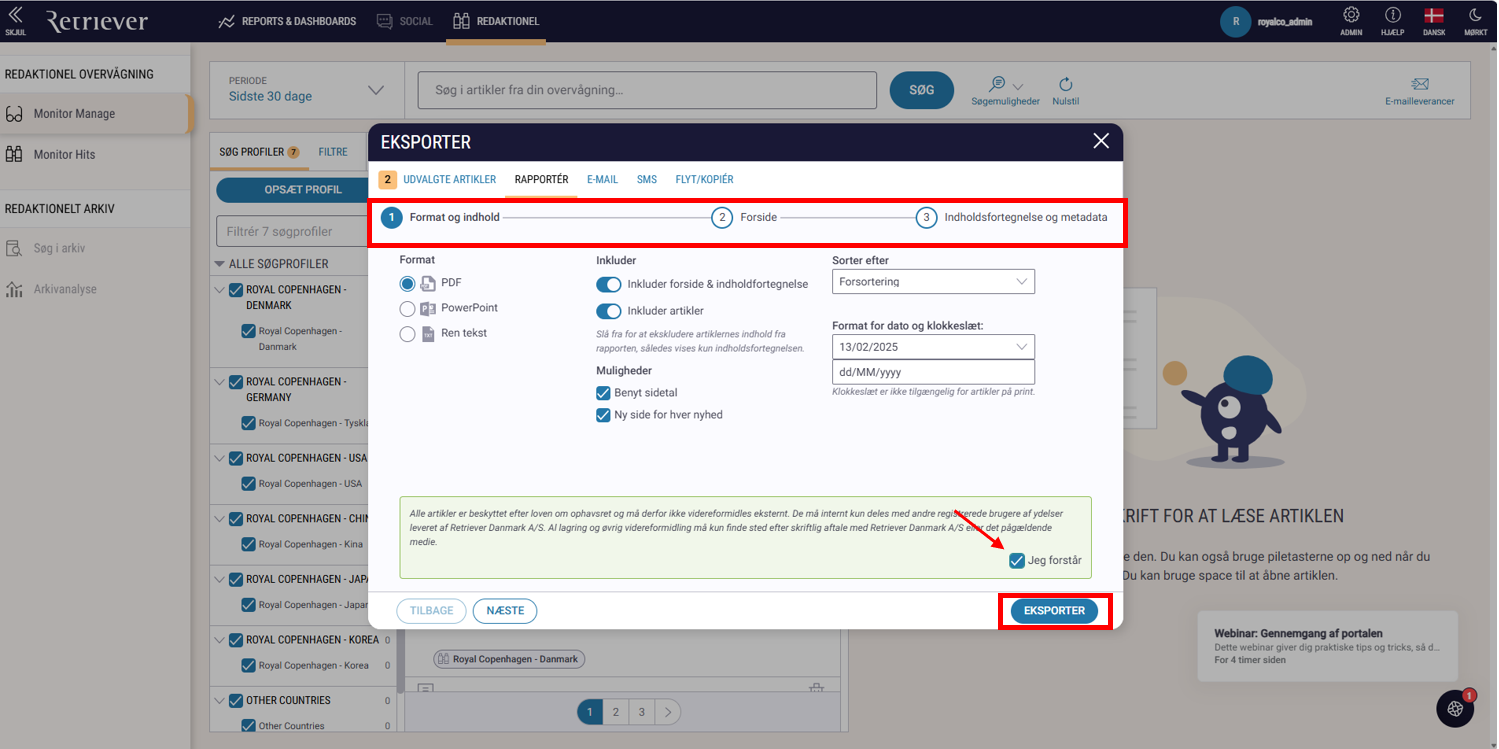Viewport: 1499px width, 749px height.
Task: Open E-mailleverancer envelope icon
Action: (1420, 84)
